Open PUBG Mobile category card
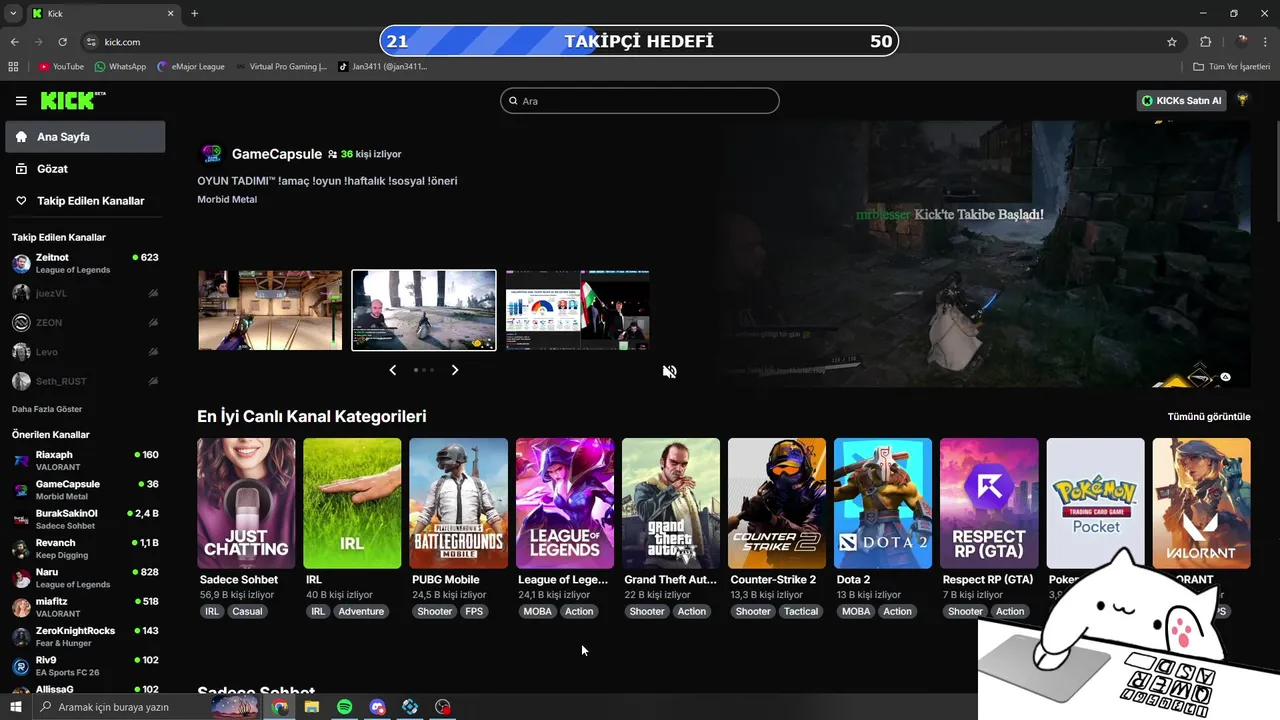The height and width of the screenshot is (720, 1280). coord(458,503)
